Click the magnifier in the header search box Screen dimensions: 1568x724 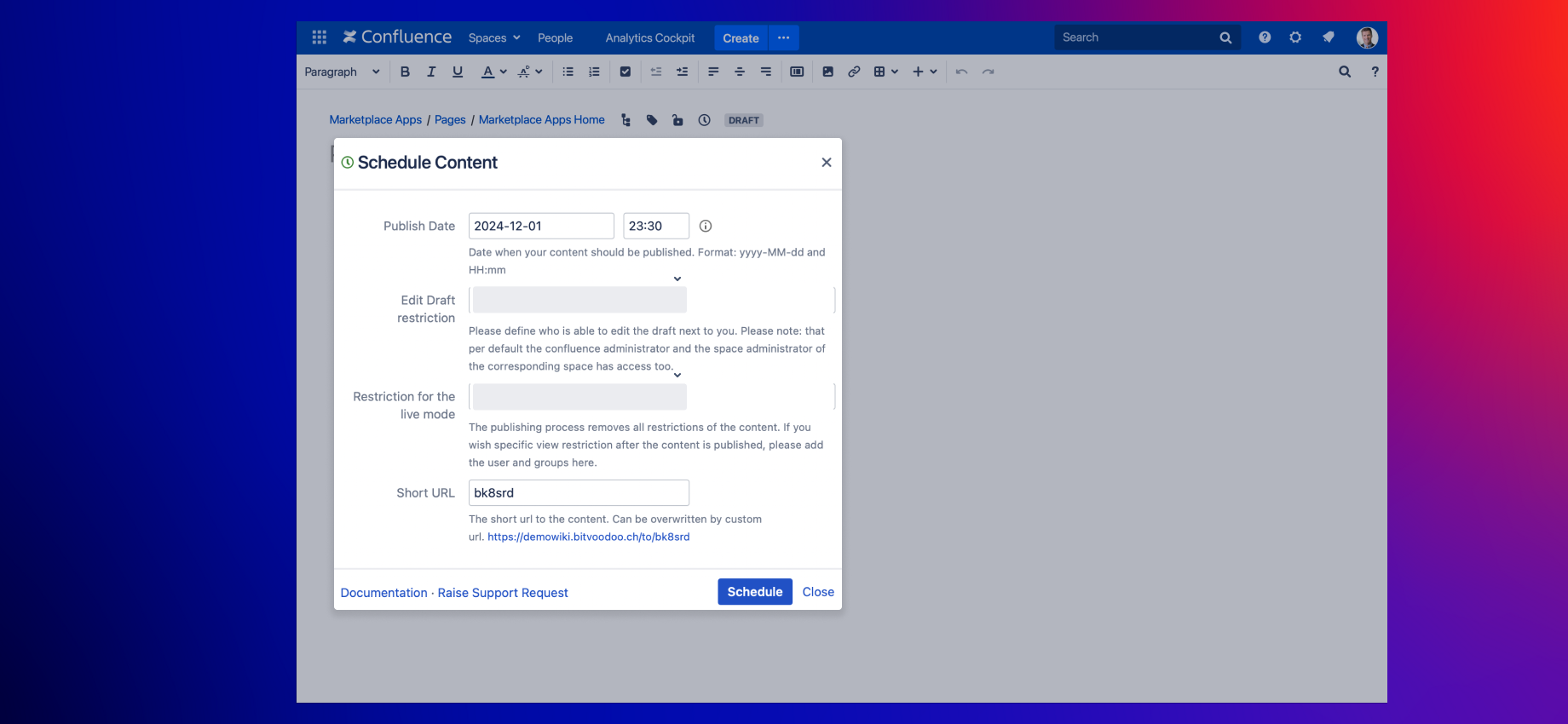click(x=1225, y=37)
